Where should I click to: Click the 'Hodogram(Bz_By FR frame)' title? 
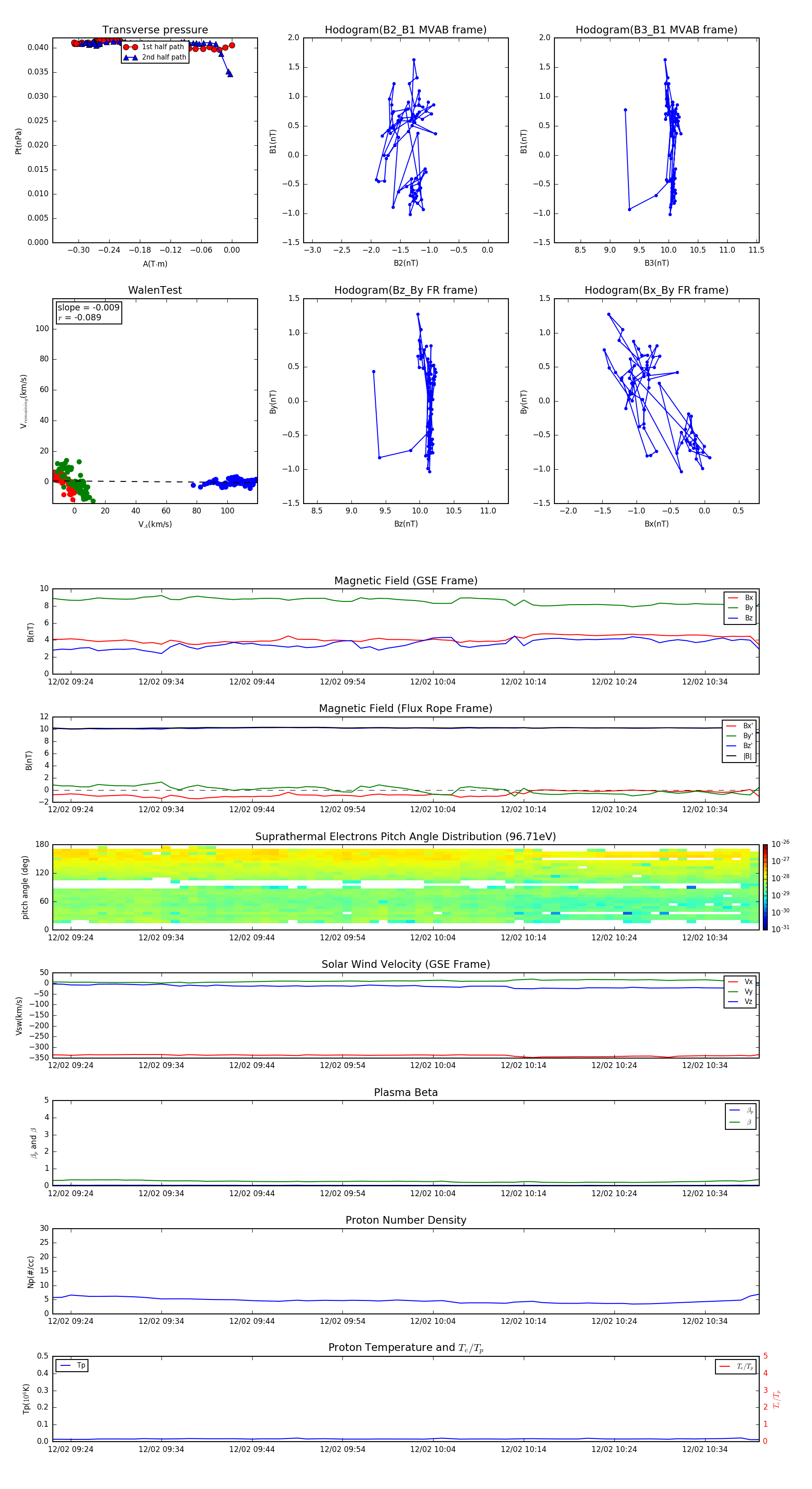tap(406, 290)
